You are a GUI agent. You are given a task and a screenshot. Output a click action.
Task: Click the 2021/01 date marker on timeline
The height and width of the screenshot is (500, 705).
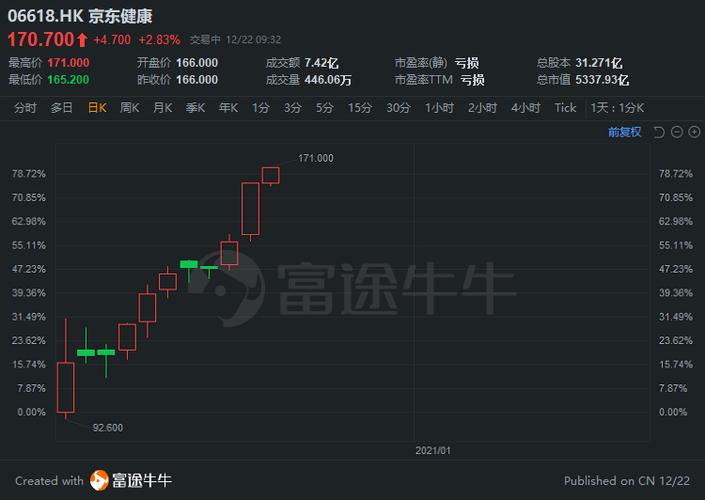(433, 450)
